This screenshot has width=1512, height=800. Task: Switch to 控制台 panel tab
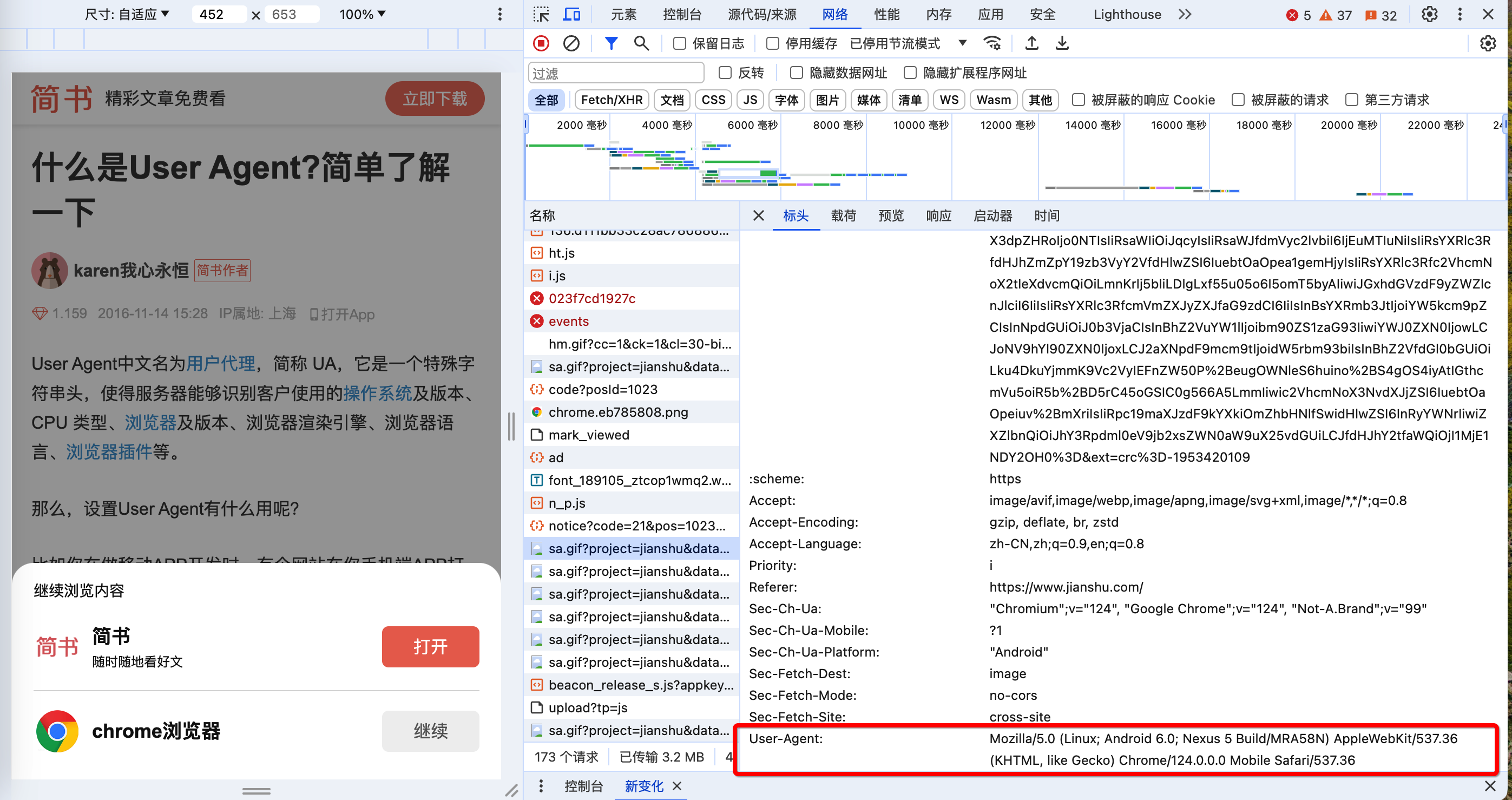click(681, 14)
